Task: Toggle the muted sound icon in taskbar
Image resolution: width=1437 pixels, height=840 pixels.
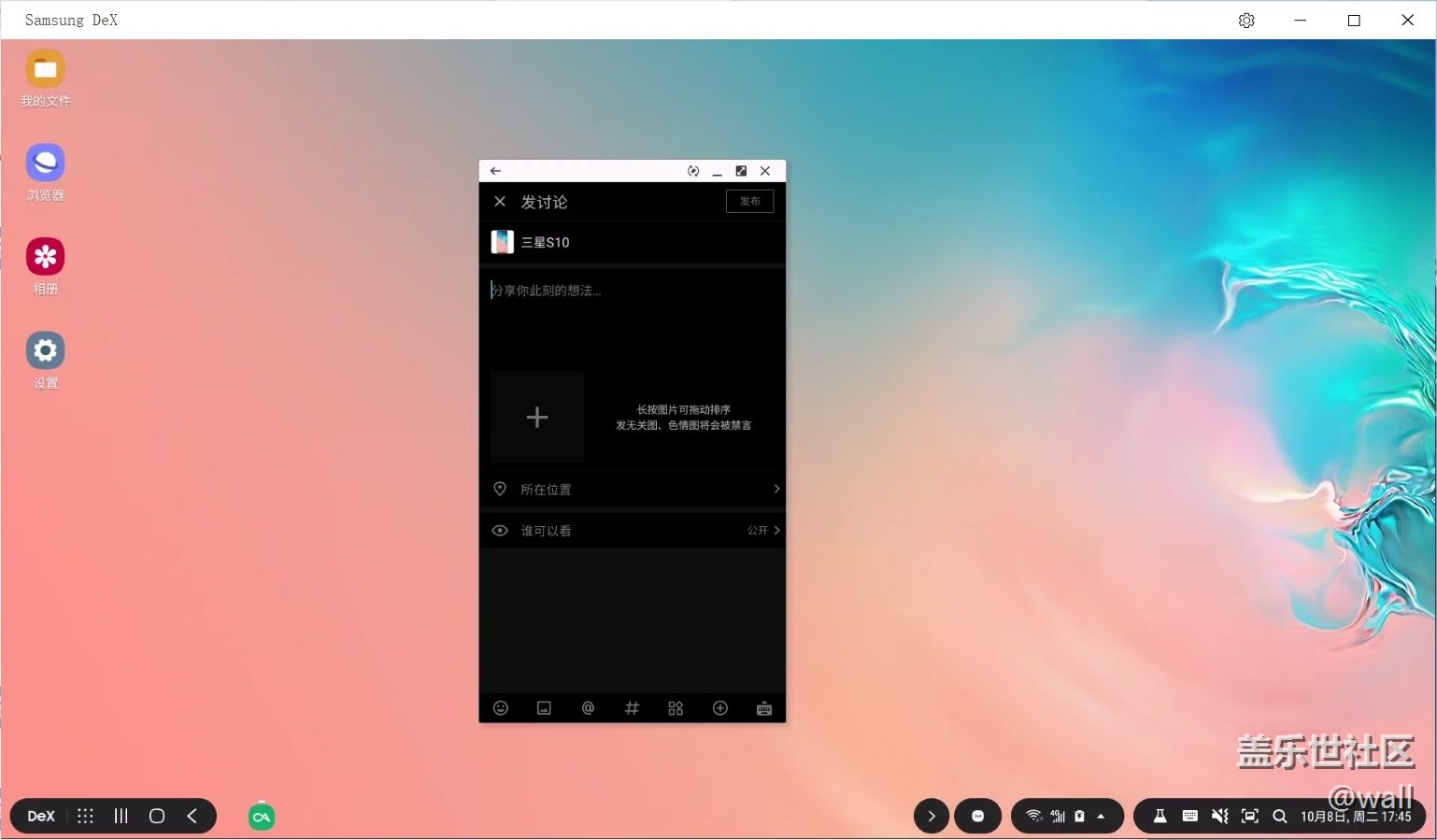Action: [1219, 816]
